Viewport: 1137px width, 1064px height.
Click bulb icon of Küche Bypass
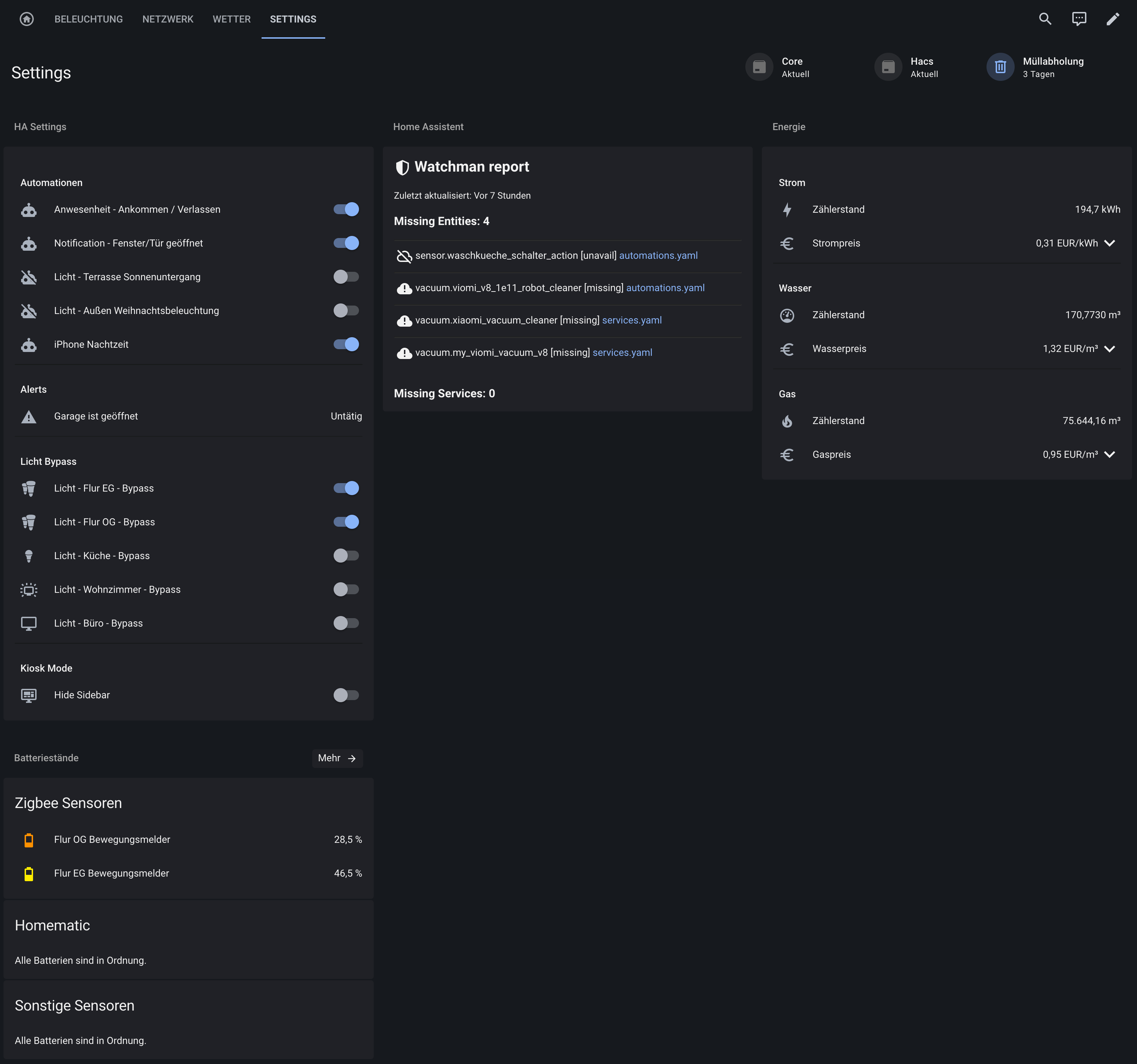[x=28, y=556]
